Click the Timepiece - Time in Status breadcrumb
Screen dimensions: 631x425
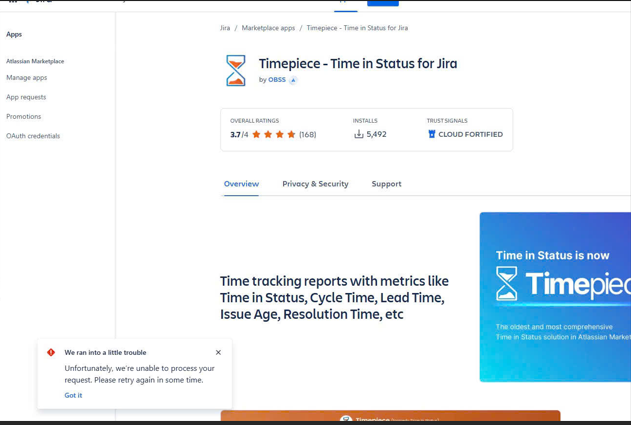[357, 28]
